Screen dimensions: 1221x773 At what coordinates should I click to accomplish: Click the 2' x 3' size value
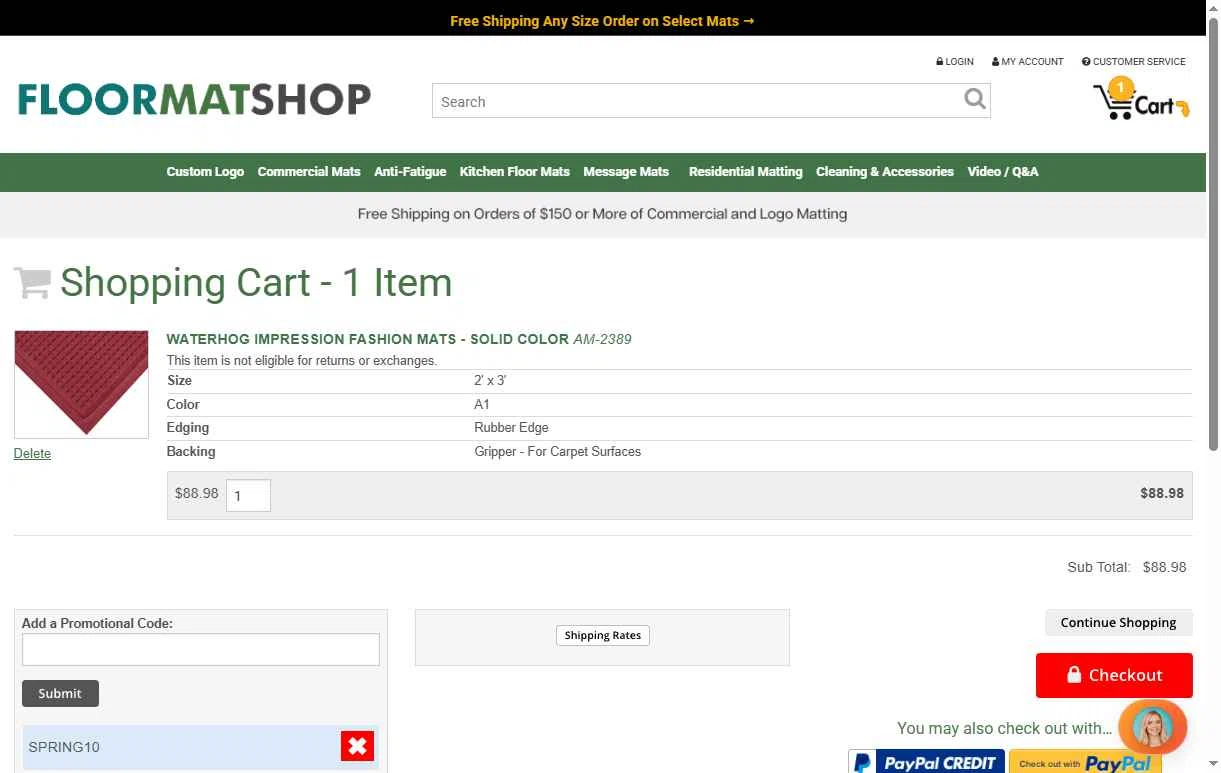490,381
